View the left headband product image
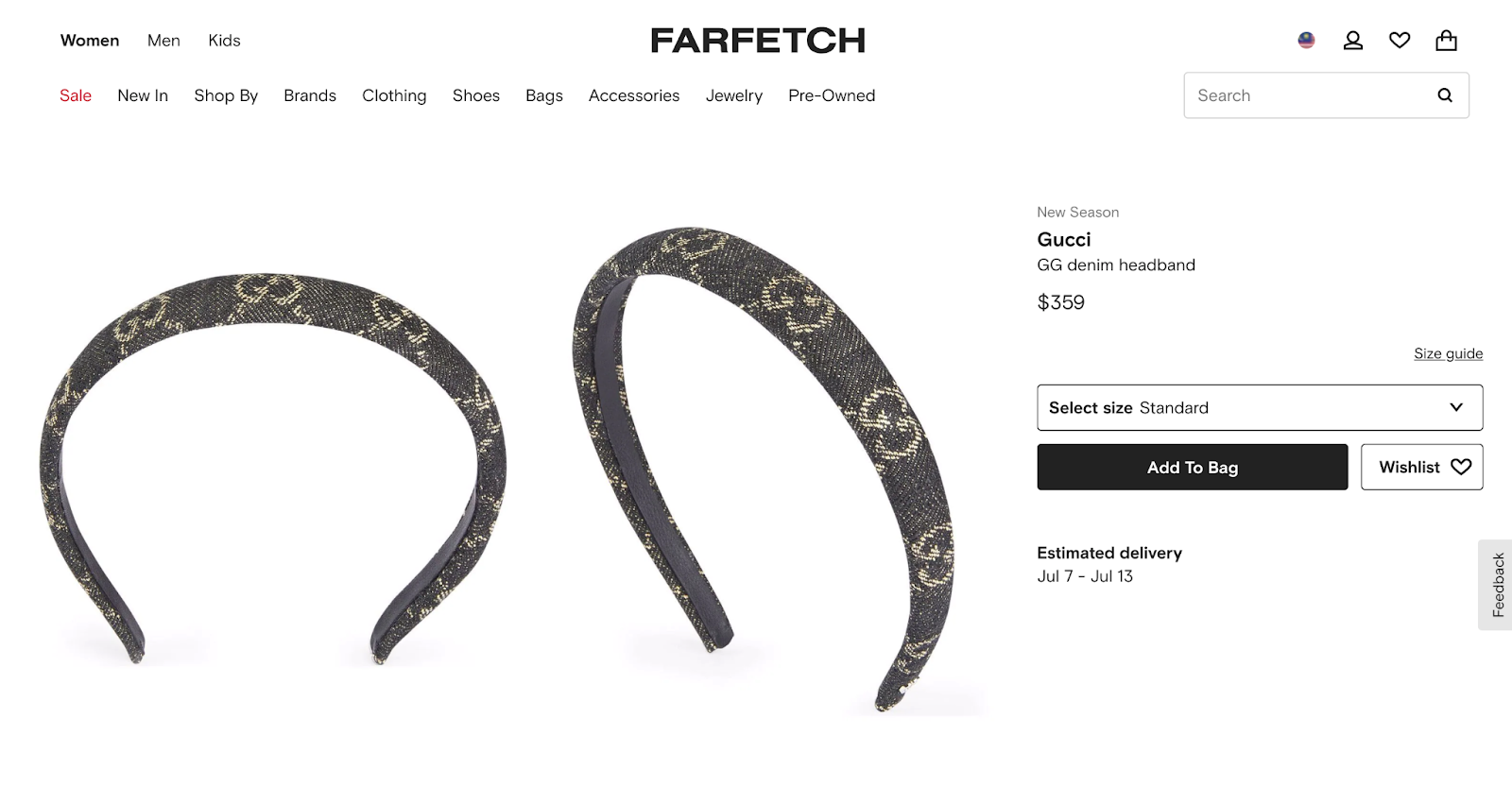The width and height of the screenshot is (1512, 804). tap(274, 468)
